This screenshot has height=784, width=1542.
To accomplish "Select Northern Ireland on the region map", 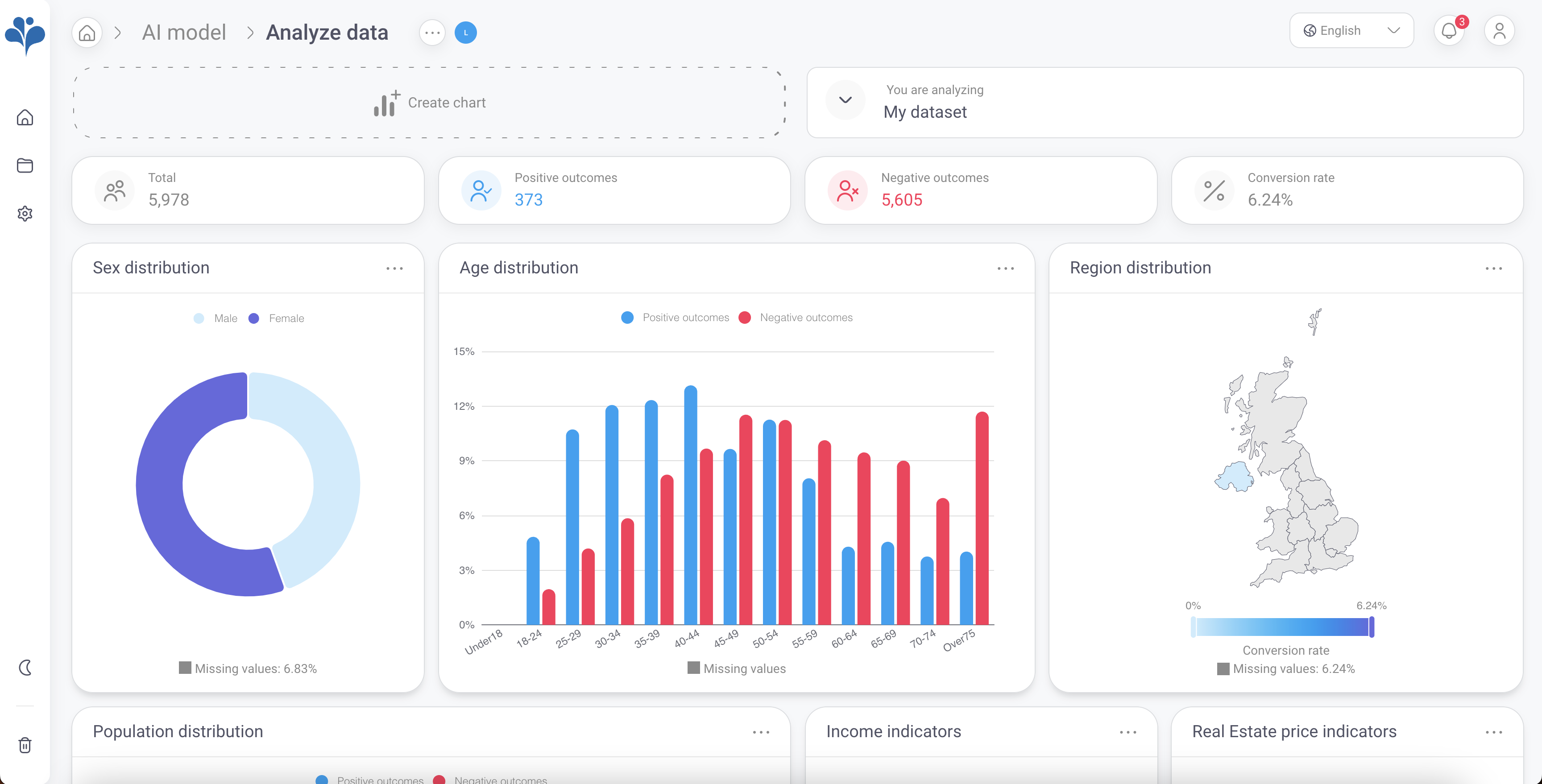I will [x=1233, y=476].
